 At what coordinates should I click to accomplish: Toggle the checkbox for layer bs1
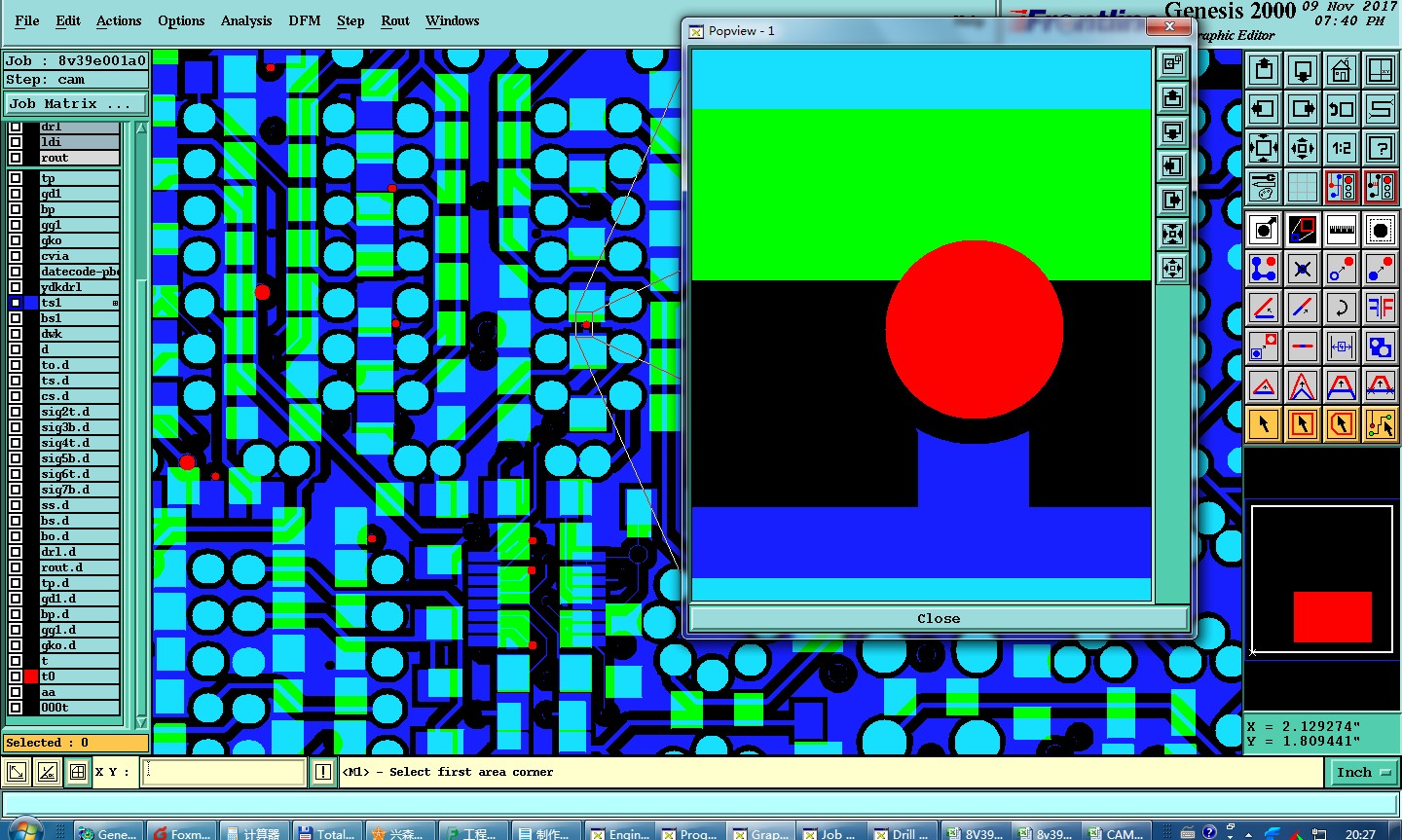16,318
